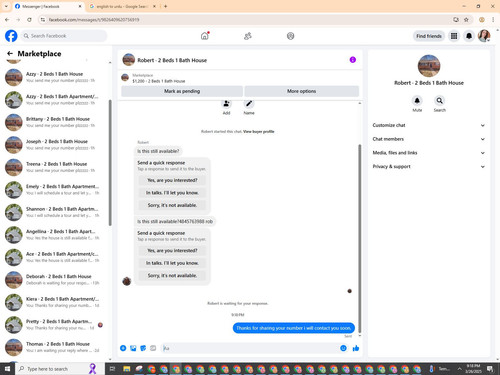Viewport: 500px width, 375px height.
Task: Send a thumbs up like
Action: 356,348
